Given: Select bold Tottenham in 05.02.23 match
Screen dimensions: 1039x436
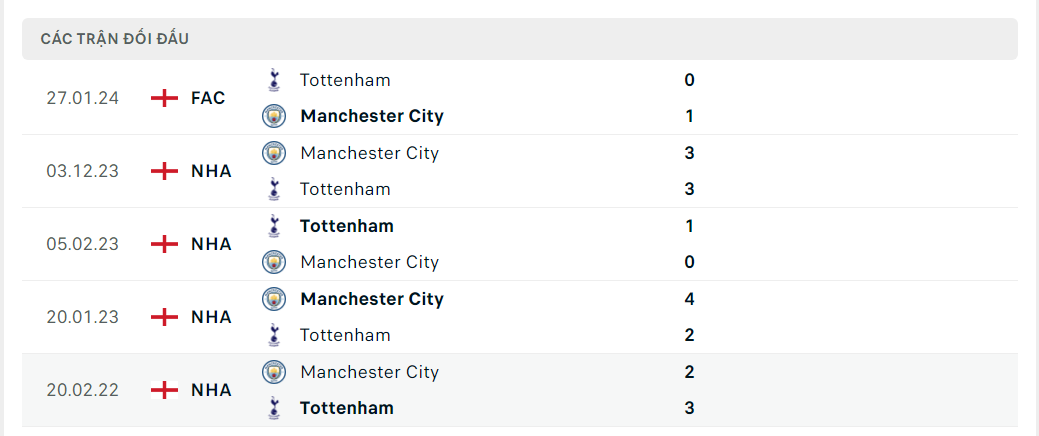Looking at the screenshot, I should [x=347, y=226].
